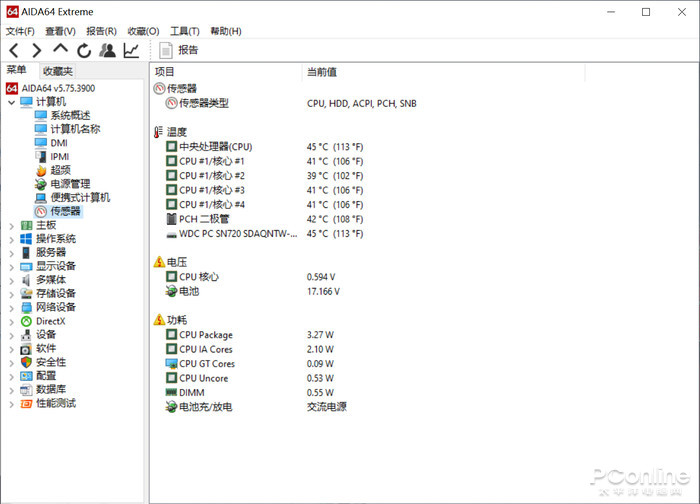This screenshot has width=700, height=504.
Task: Expand the 网络设备 node
Action: pos(12,308)
